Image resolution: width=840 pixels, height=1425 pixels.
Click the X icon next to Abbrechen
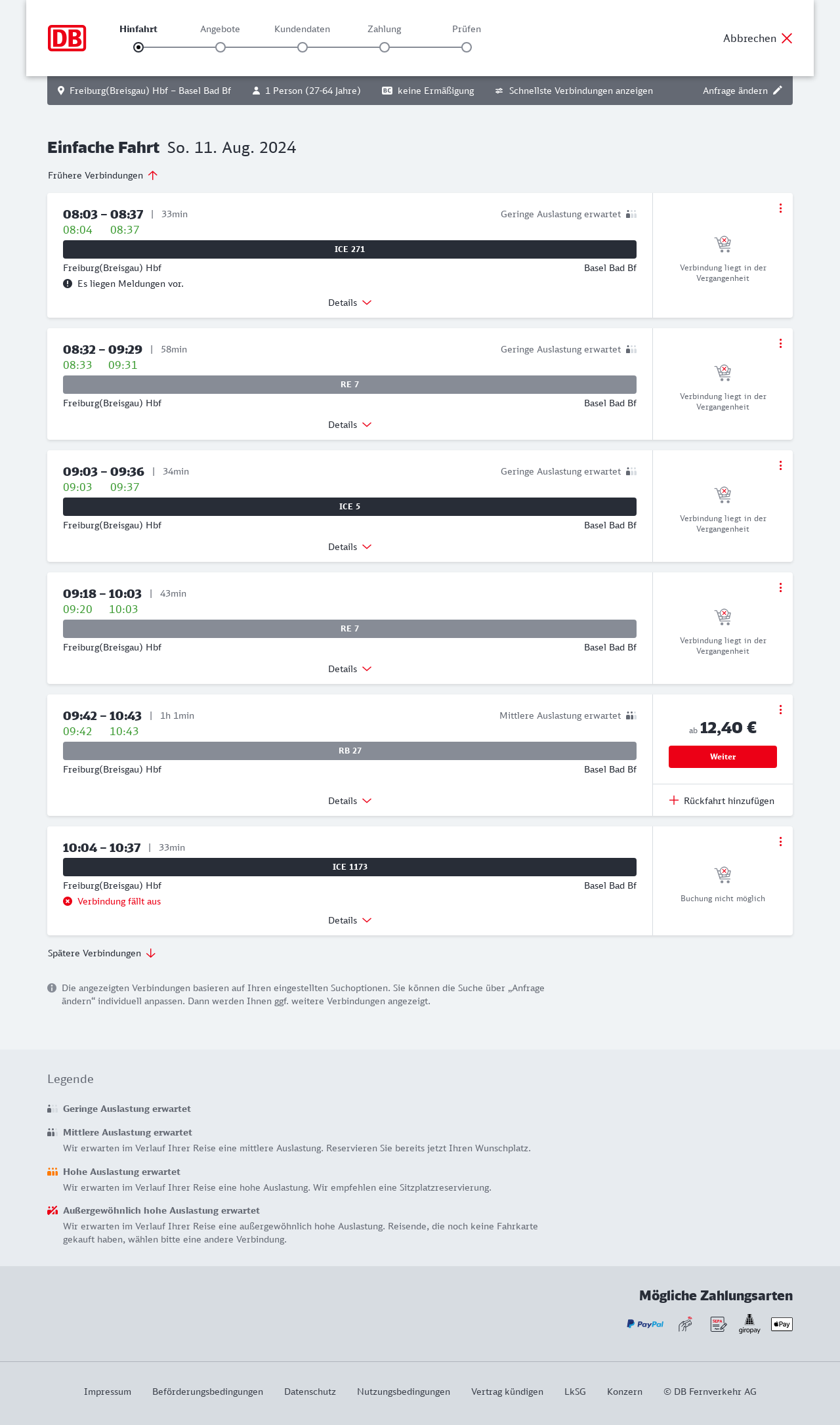point(787,38)
